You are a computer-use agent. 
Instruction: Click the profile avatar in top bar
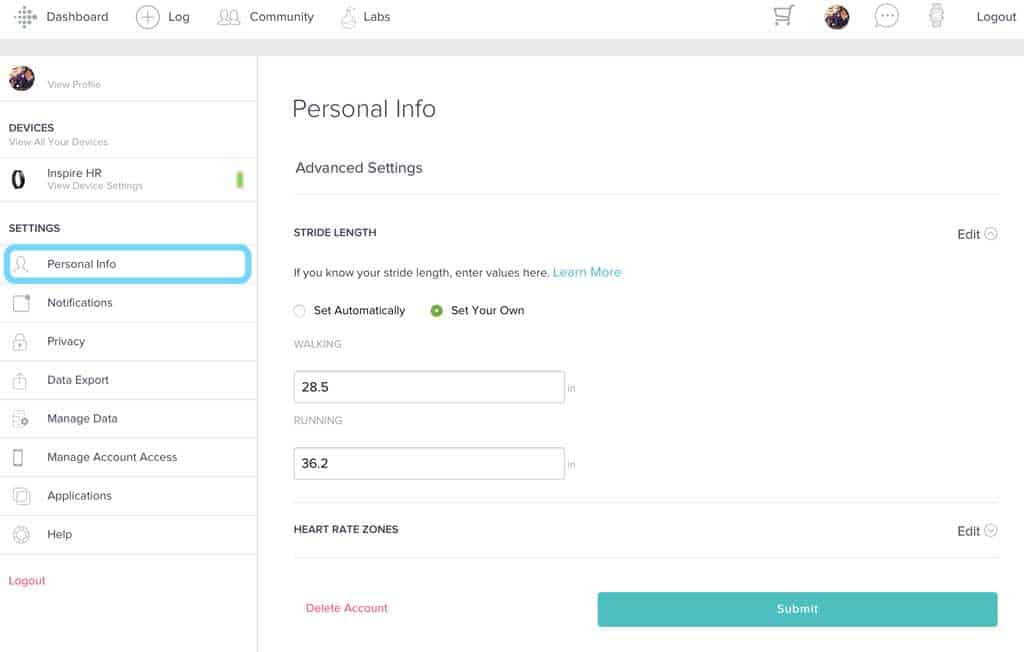point(836,17)
